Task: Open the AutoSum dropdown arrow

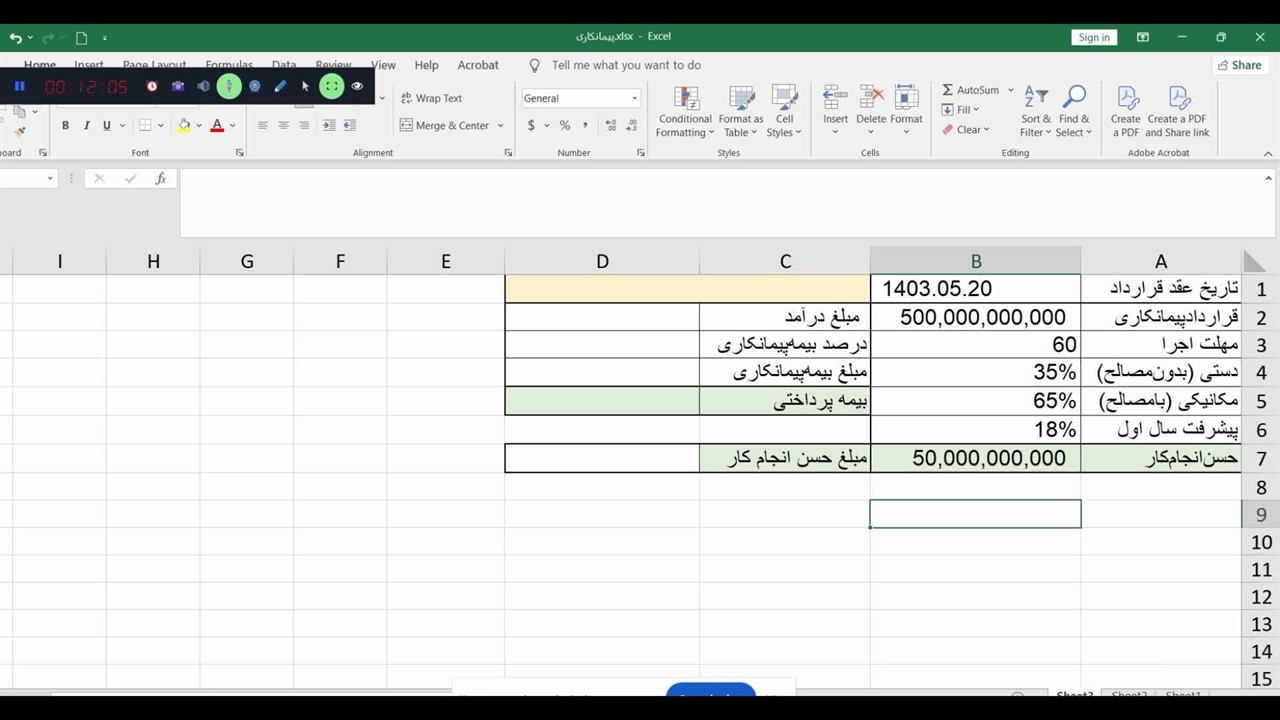Action: (x=1010, y=90)
